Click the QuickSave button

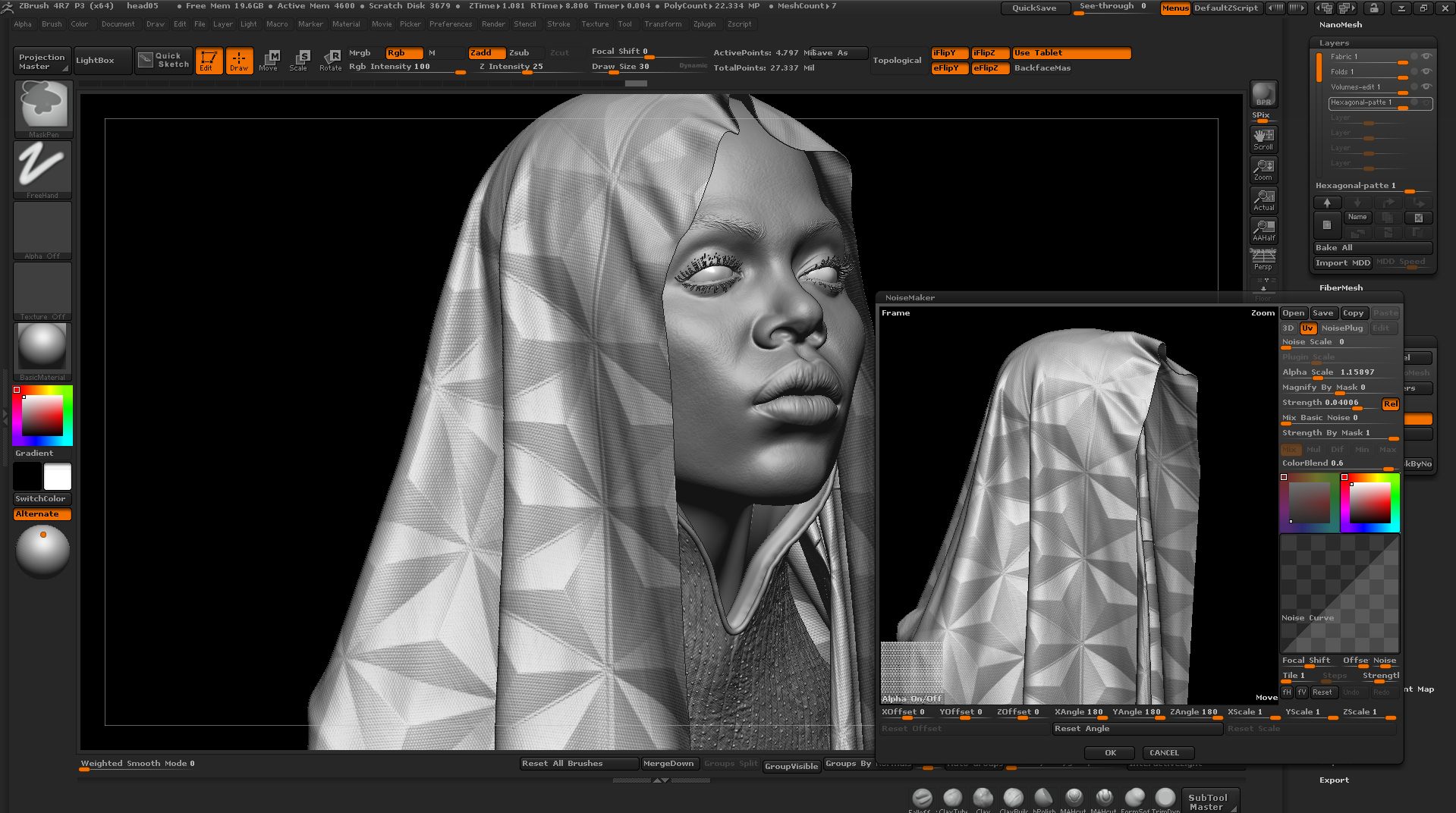(1034, 8)
